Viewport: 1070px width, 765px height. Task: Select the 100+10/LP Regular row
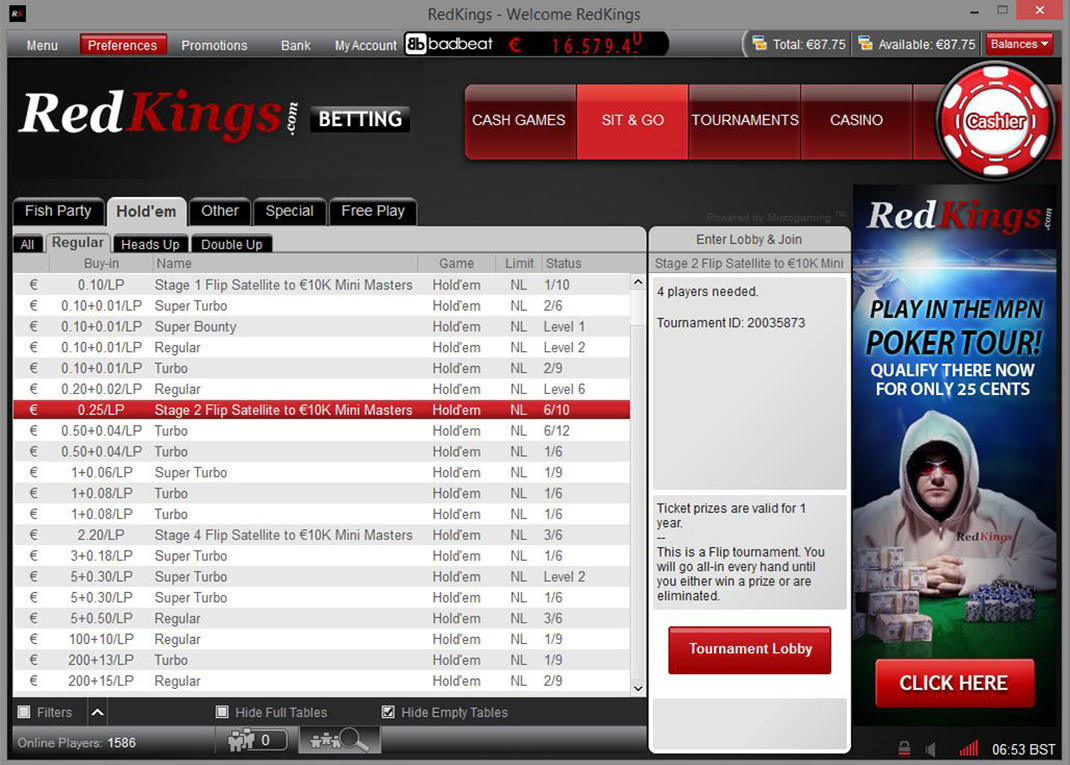click(321, 639)
